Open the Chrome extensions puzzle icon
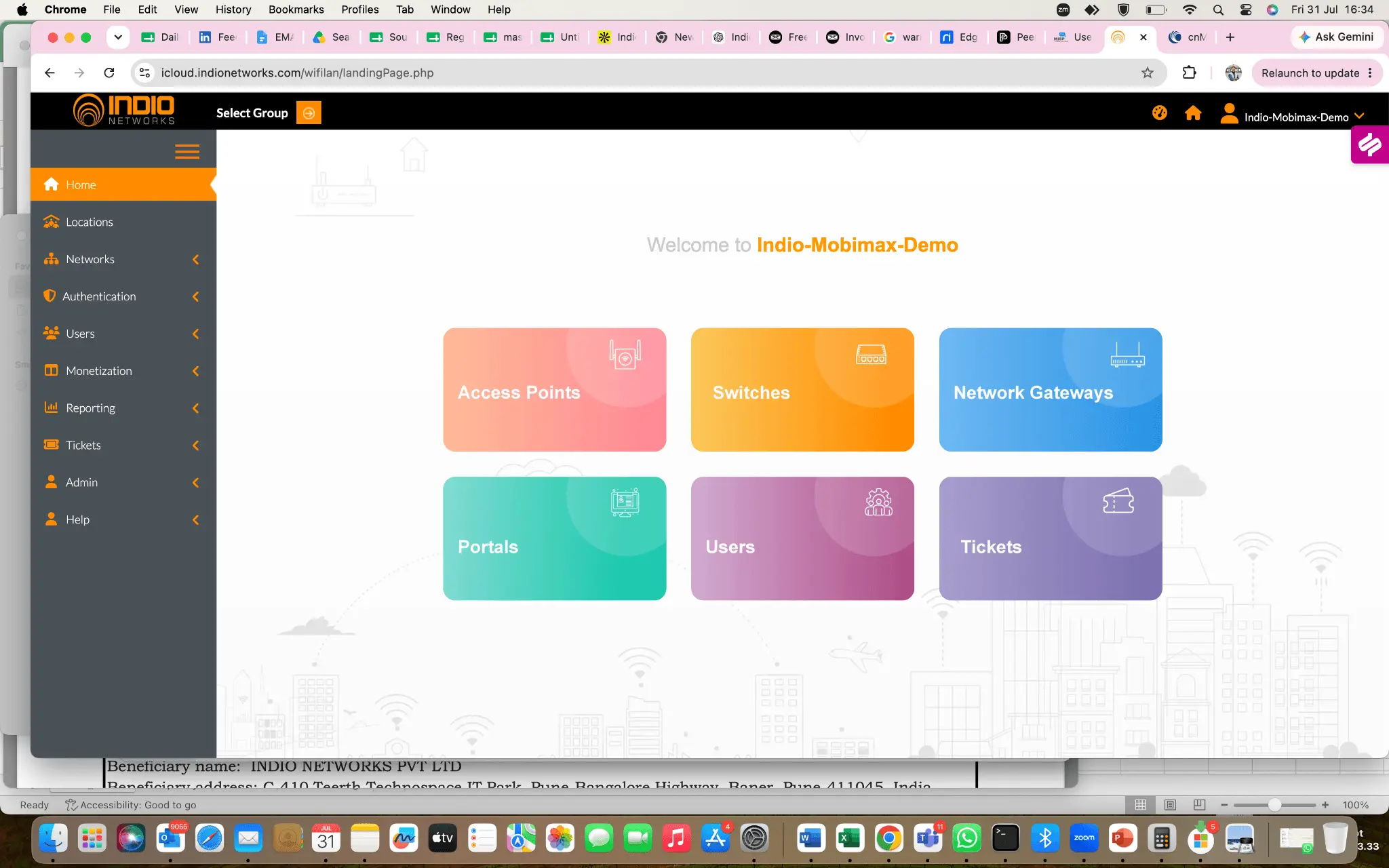 coord(1189,73)
